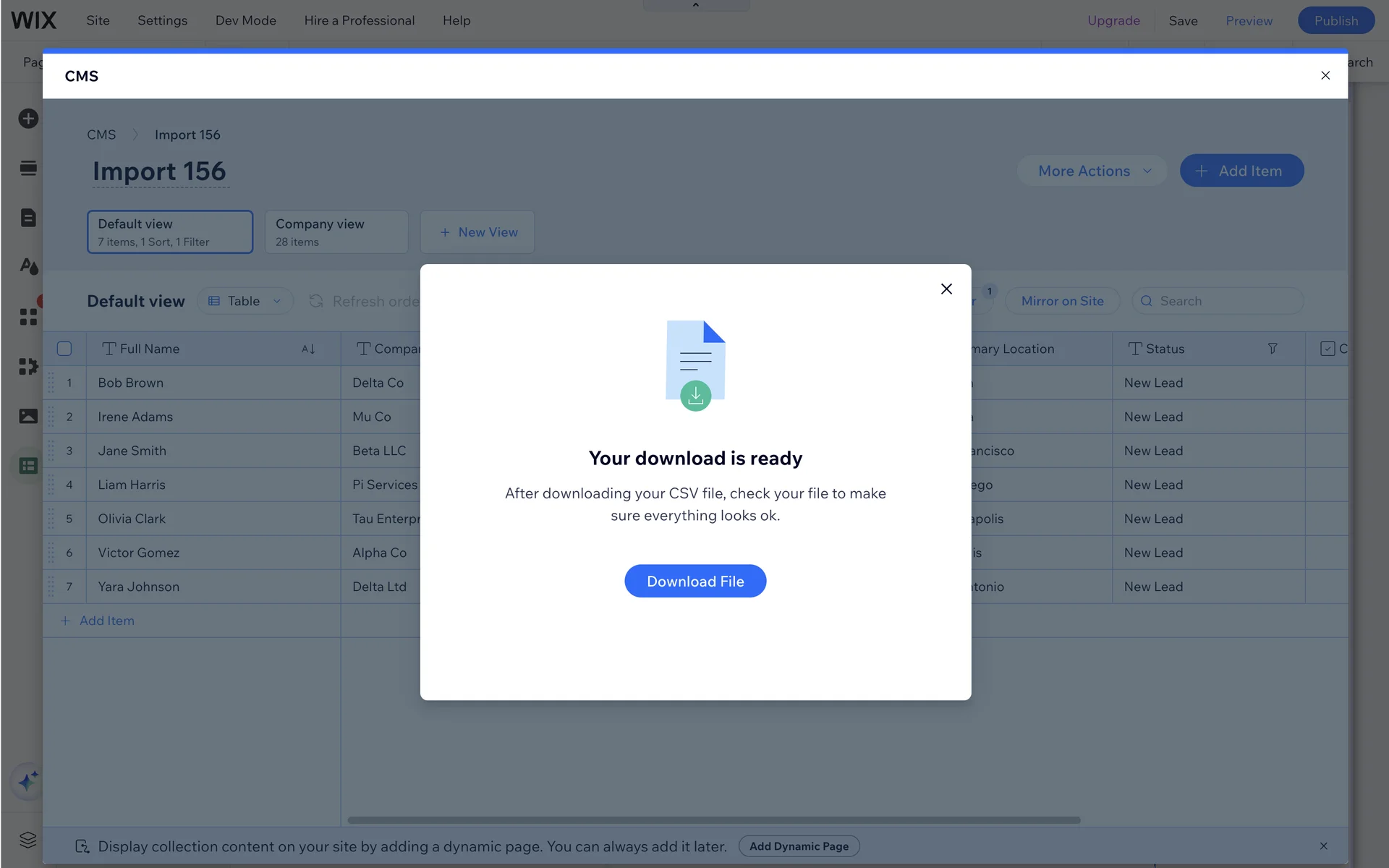Open the Dev Mode menu

(x=245, y=20)
